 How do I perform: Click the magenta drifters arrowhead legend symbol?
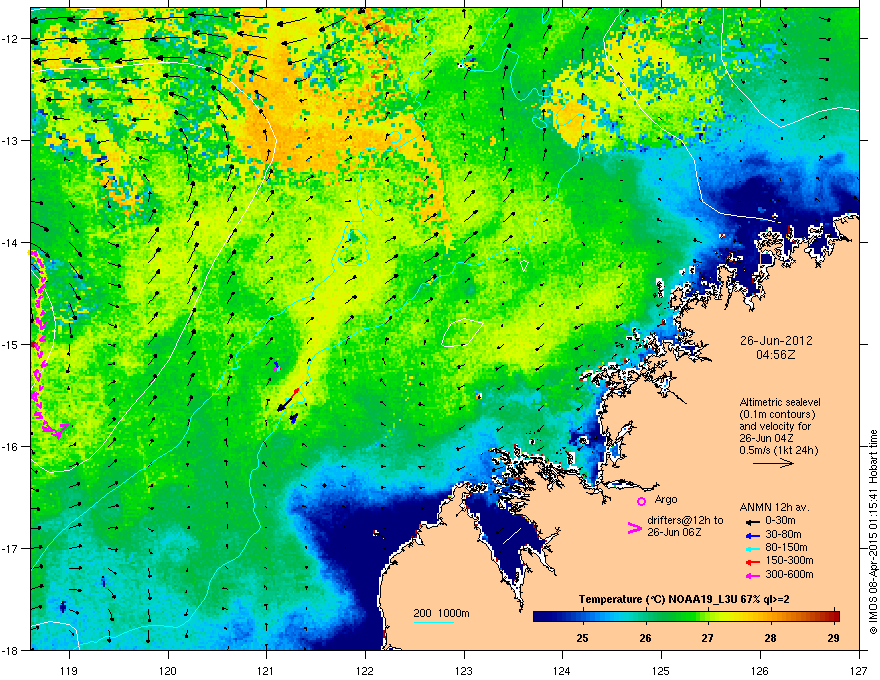coord(634,528)
